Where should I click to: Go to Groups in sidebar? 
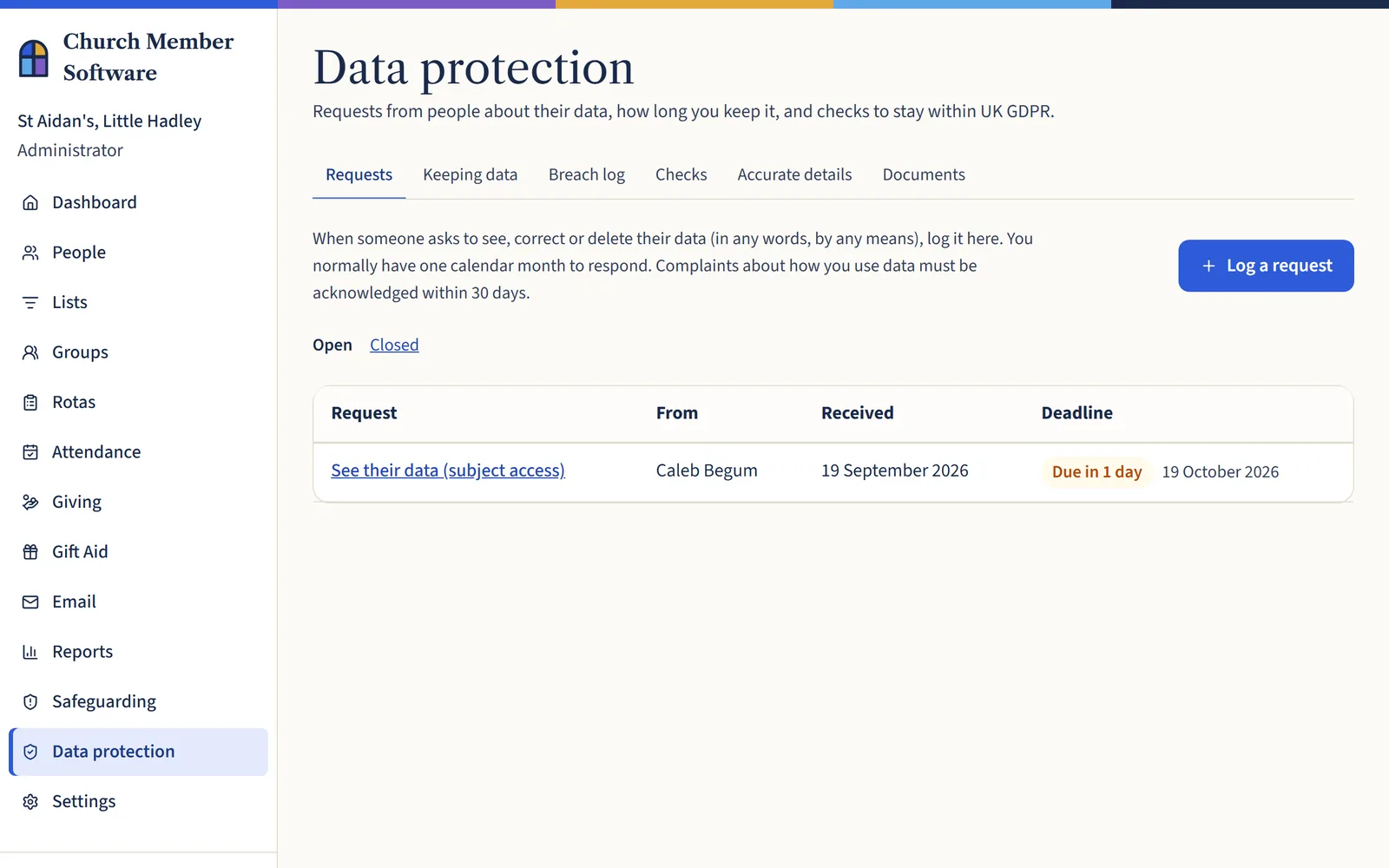138,352
